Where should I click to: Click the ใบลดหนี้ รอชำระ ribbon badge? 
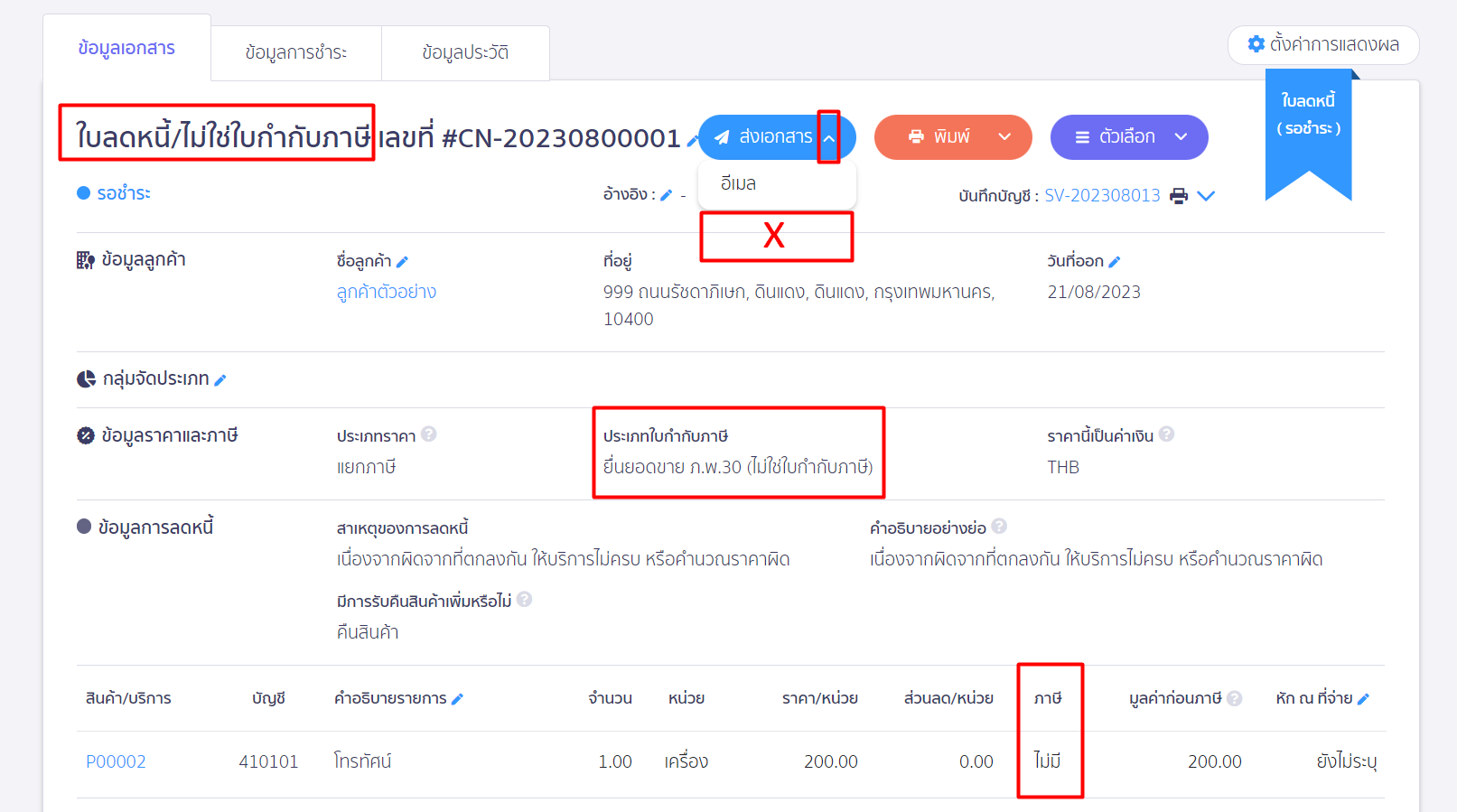[1309, 135]
